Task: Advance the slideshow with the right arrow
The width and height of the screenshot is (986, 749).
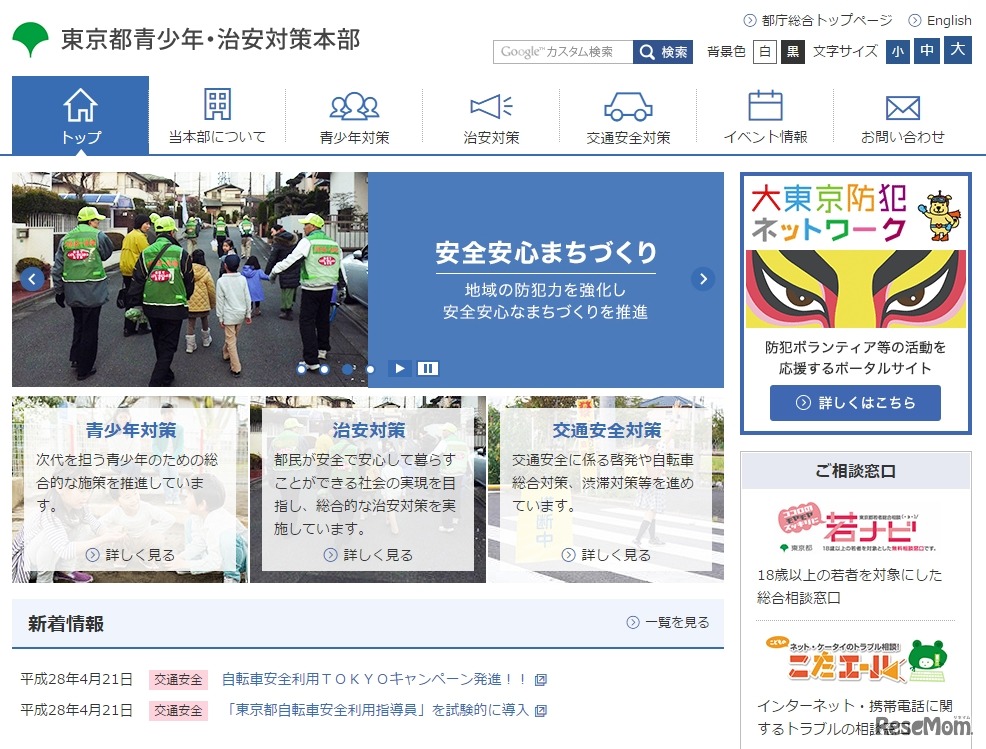Action: pos(704,279)
